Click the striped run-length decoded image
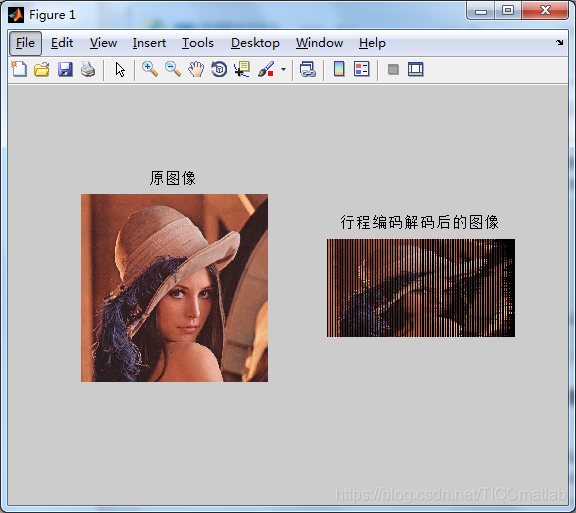 coord(421,288)
